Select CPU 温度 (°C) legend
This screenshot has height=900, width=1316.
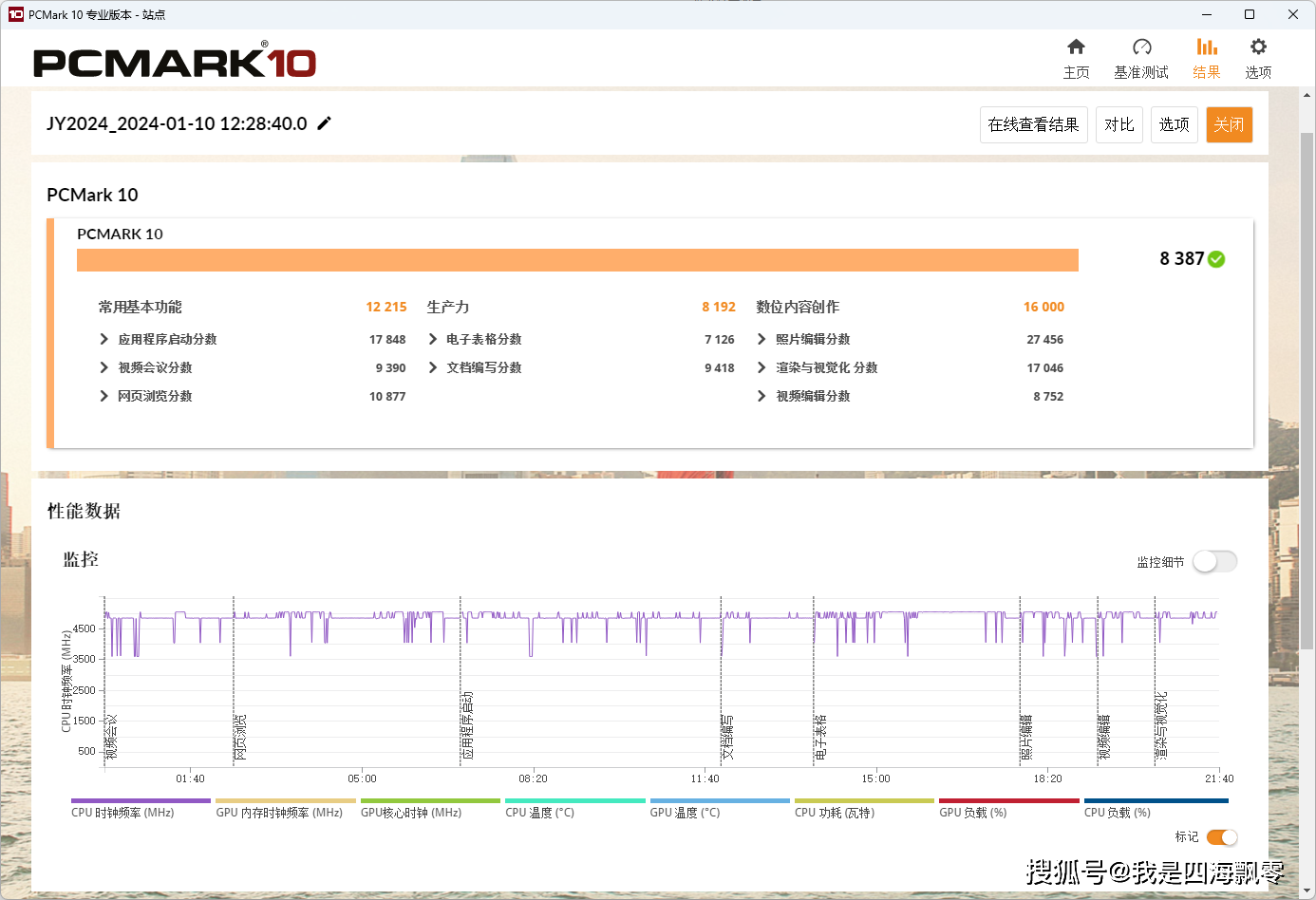click(574, 808)
